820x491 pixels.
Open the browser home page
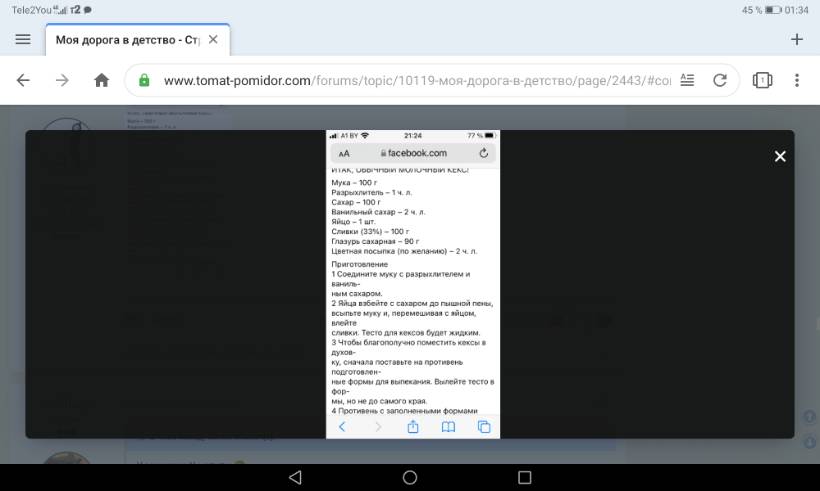click(x=101, y=80)
